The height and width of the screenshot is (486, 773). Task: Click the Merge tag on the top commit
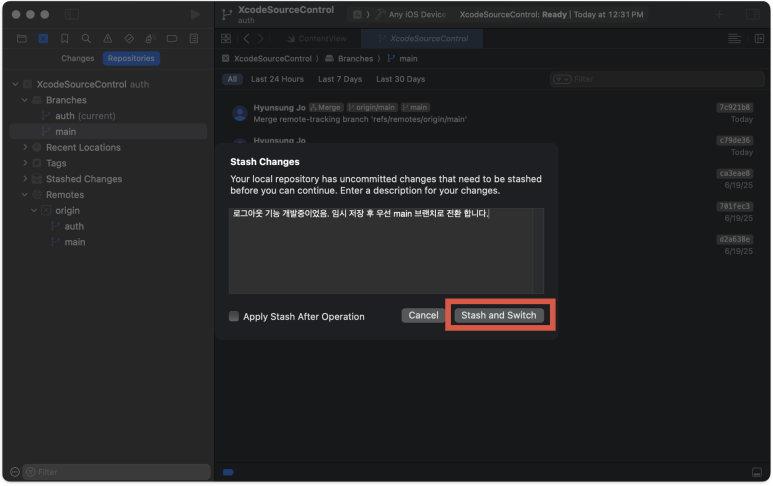(325, 107)
